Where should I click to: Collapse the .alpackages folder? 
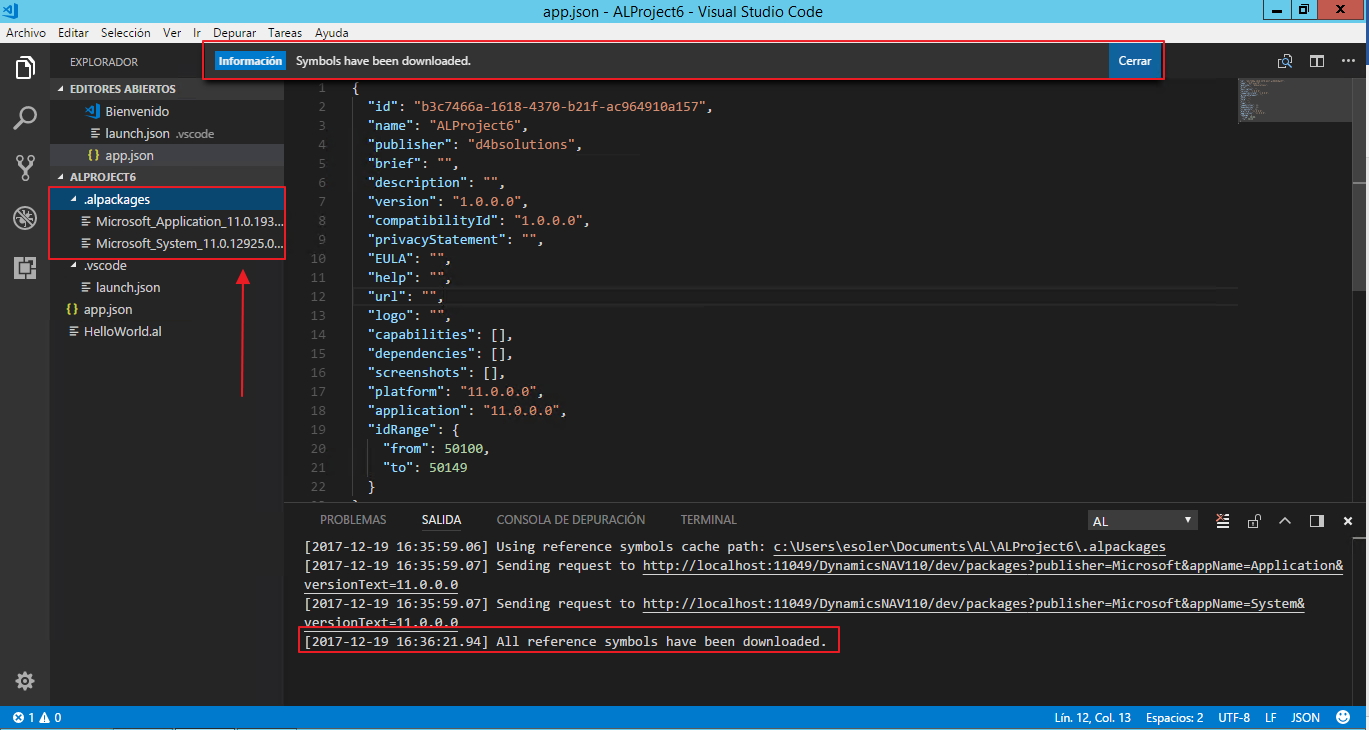(116, 199)
